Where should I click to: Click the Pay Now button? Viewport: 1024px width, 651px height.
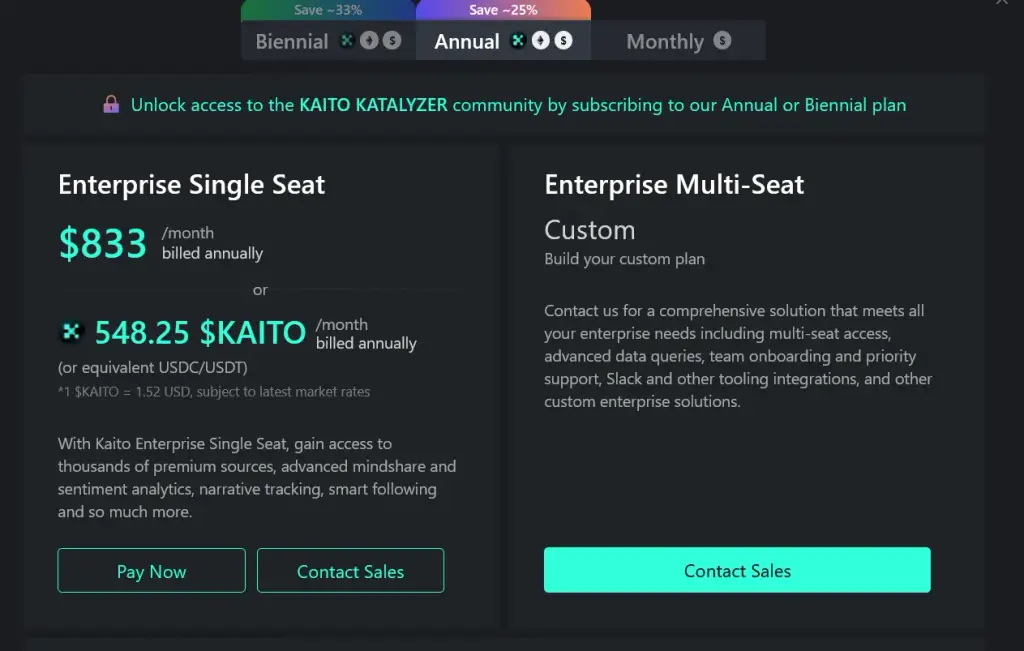(152, 571)
